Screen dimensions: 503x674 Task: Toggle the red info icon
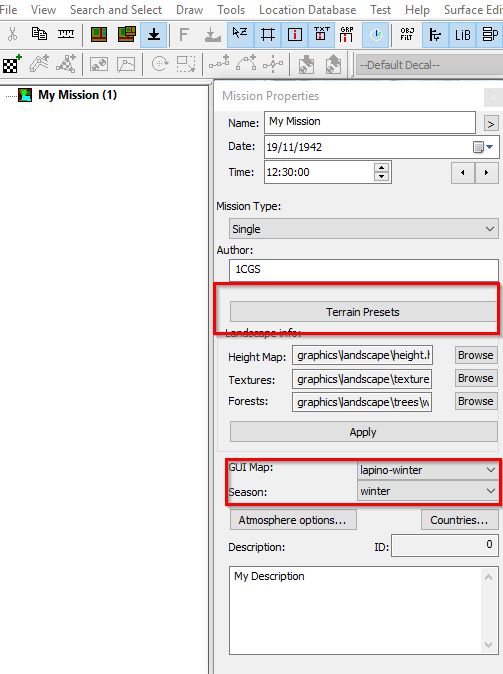(294, 34)
